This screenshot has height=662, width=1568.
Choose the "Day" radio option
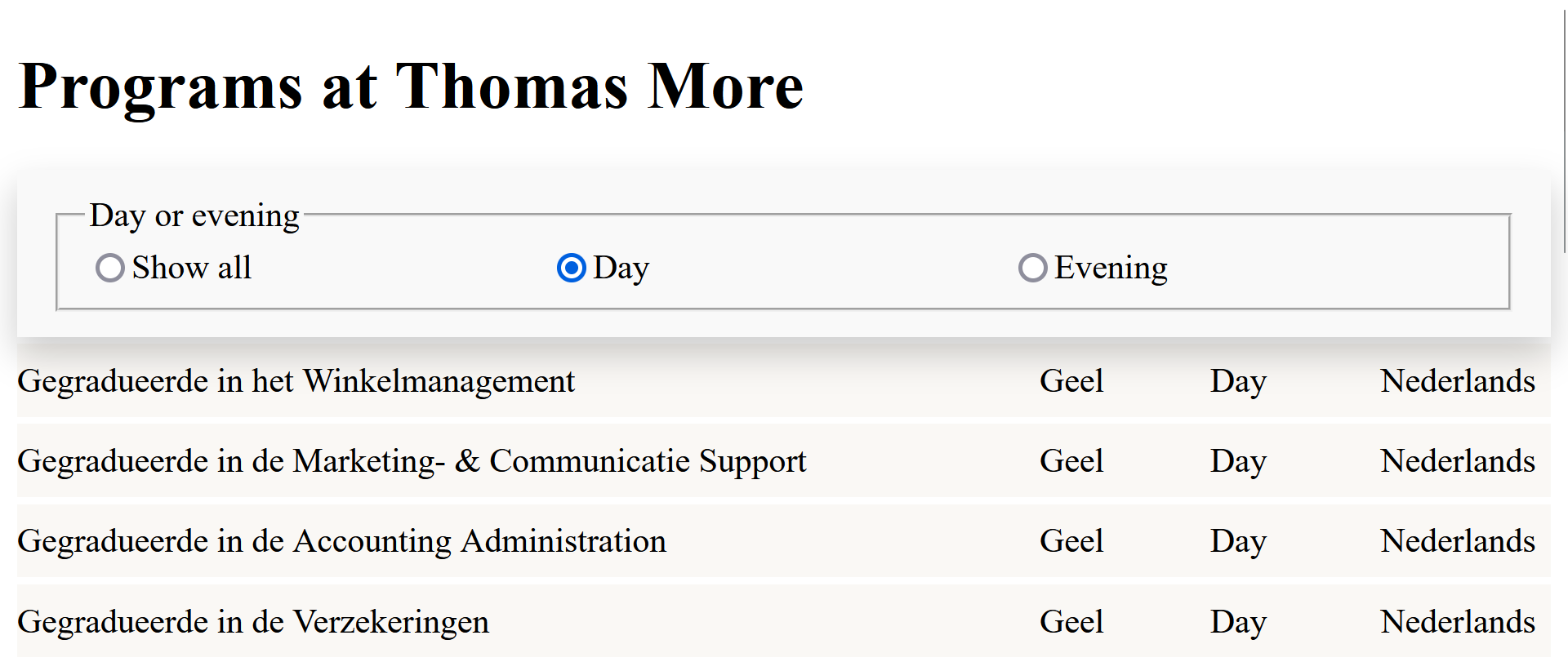[571, 268]
